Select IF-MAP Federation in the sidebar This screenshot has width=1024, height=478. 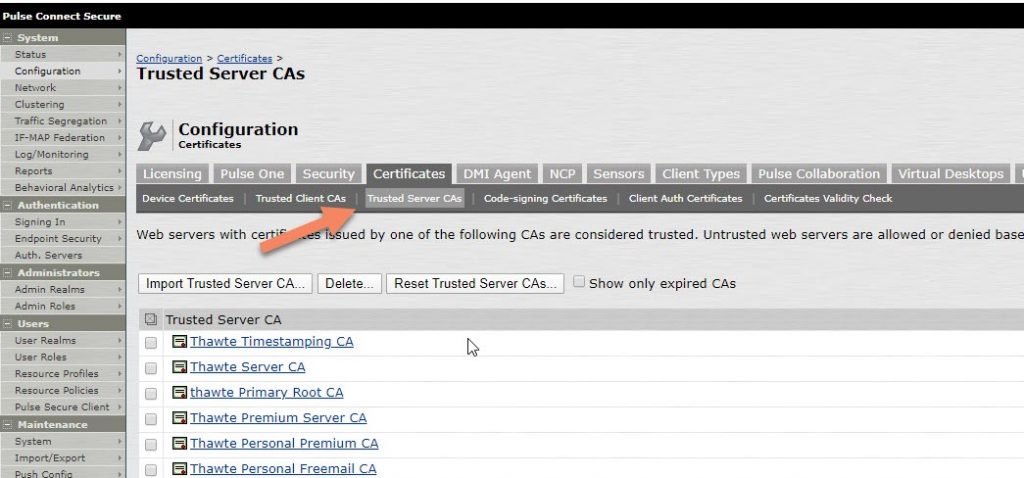tap(59, 138)
